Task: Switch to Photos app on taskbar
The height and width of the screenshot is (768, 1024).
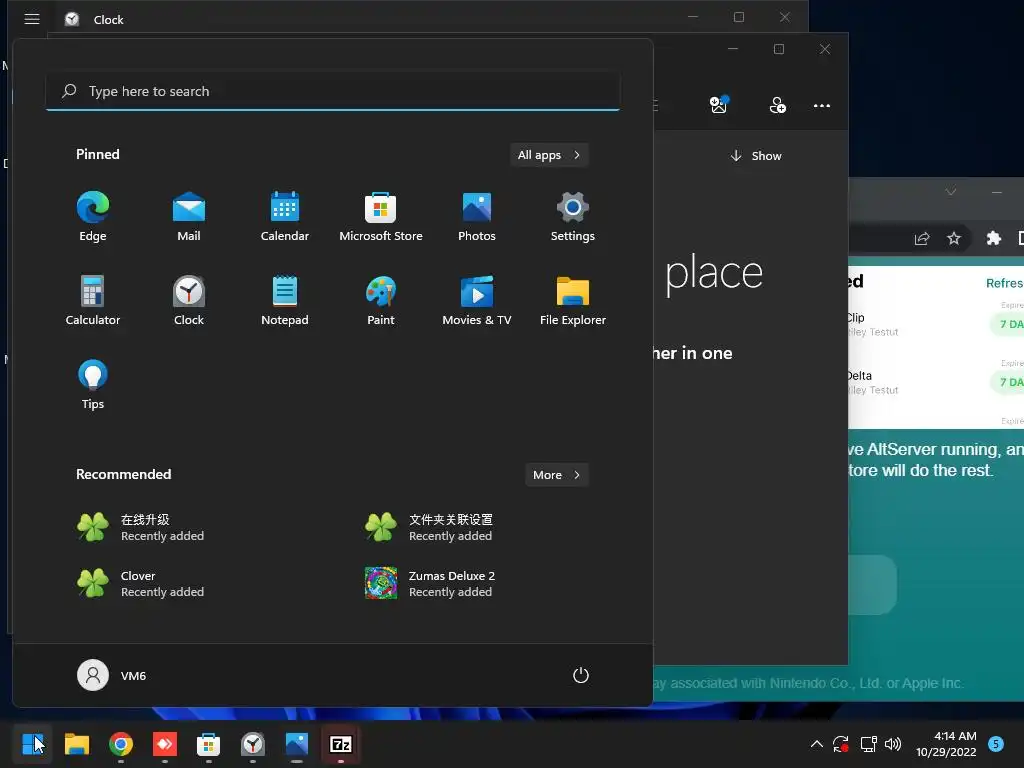Action: pos(296,744)
